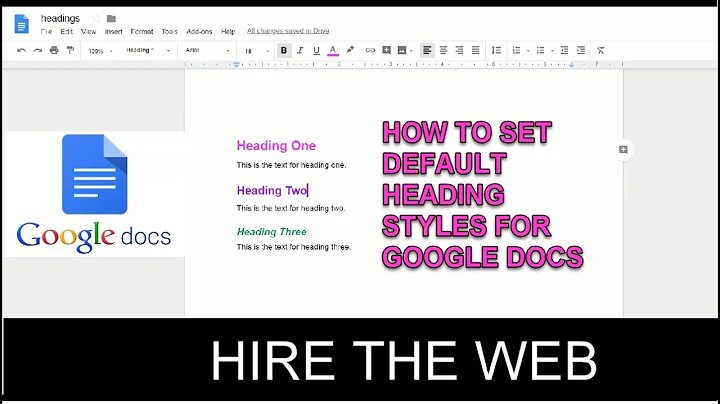The width and height of the screenshot is (720, 404).
Task: Open the Edit menu
Action: coord(67,32)
